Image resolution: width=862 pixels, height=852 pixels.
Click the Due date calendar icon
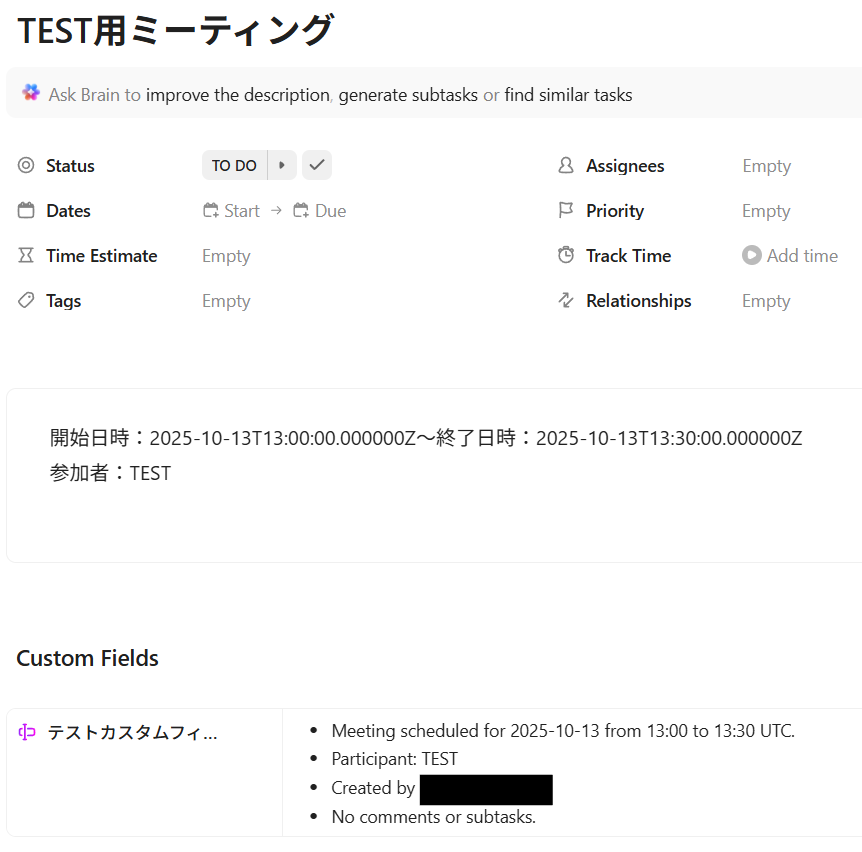301,211
